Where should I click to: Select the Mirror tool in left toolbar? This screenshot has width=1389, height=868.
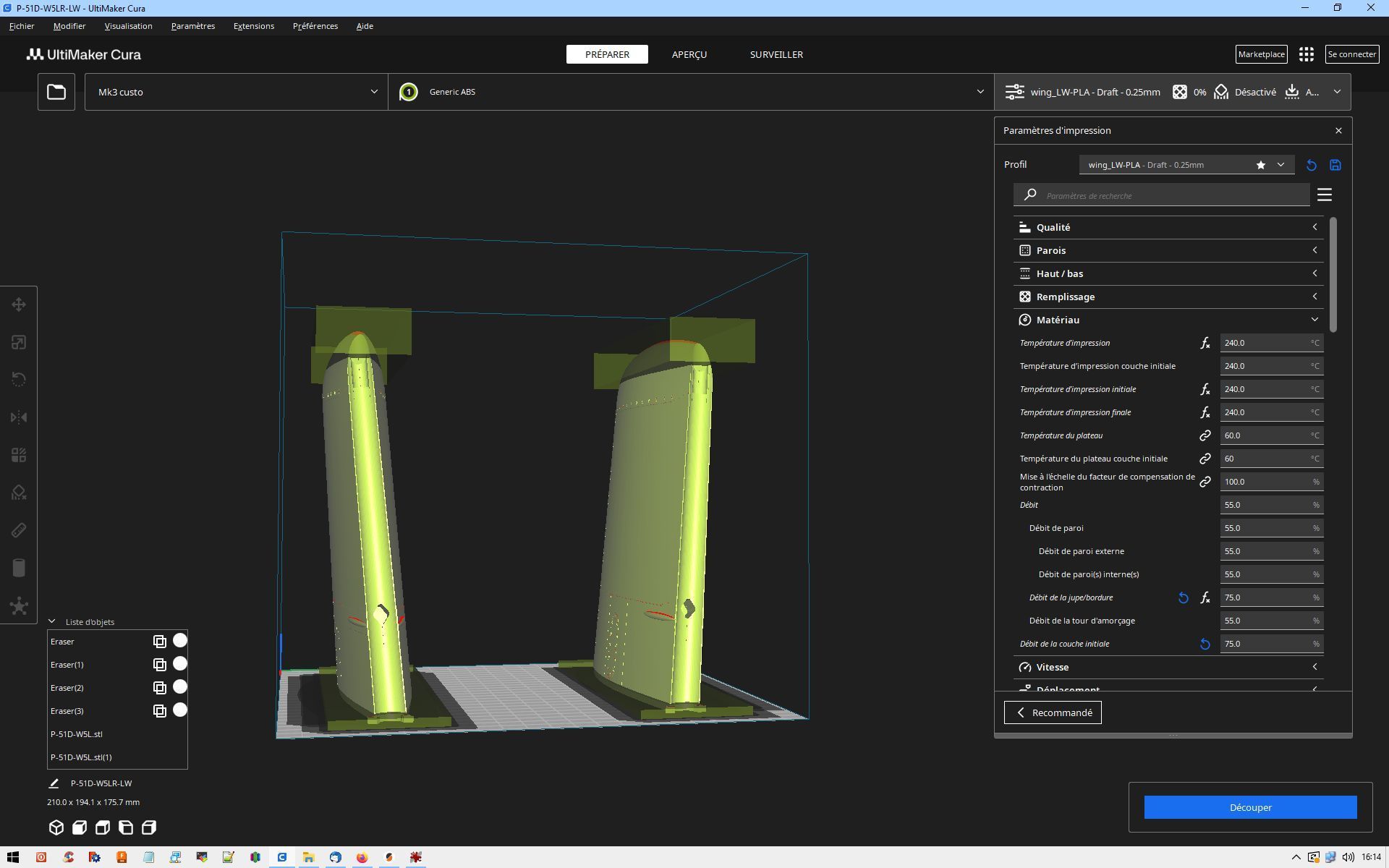[x=19, y=417]
